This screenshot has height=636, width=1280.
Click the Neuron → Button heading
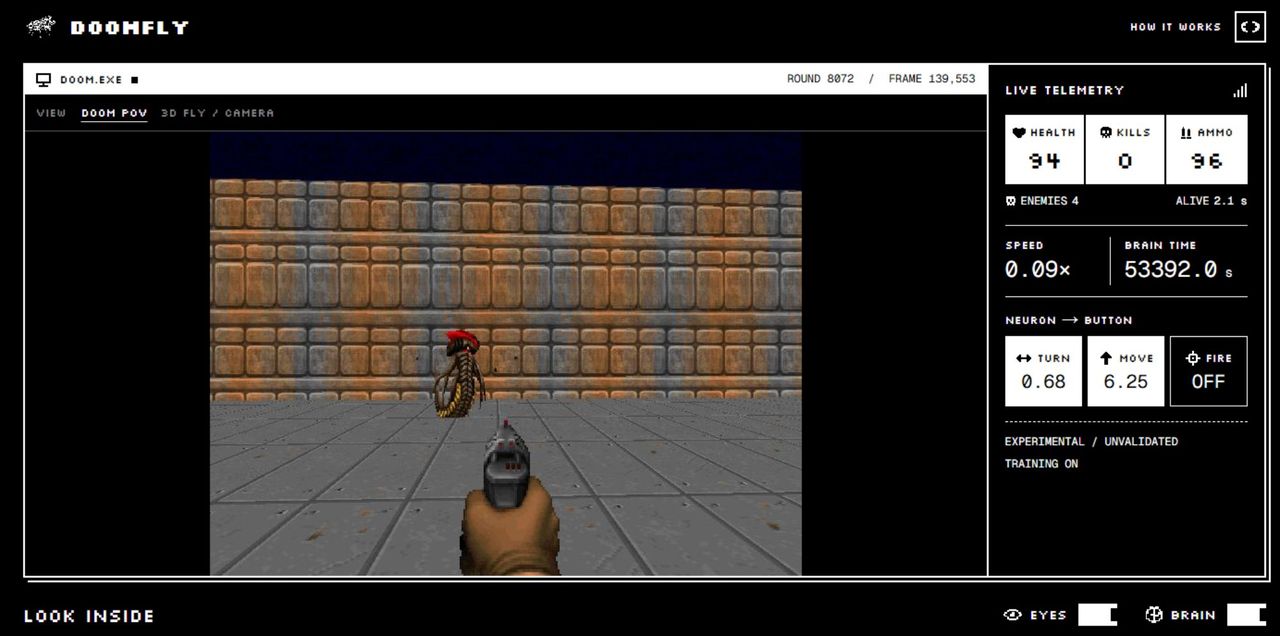1069,320
